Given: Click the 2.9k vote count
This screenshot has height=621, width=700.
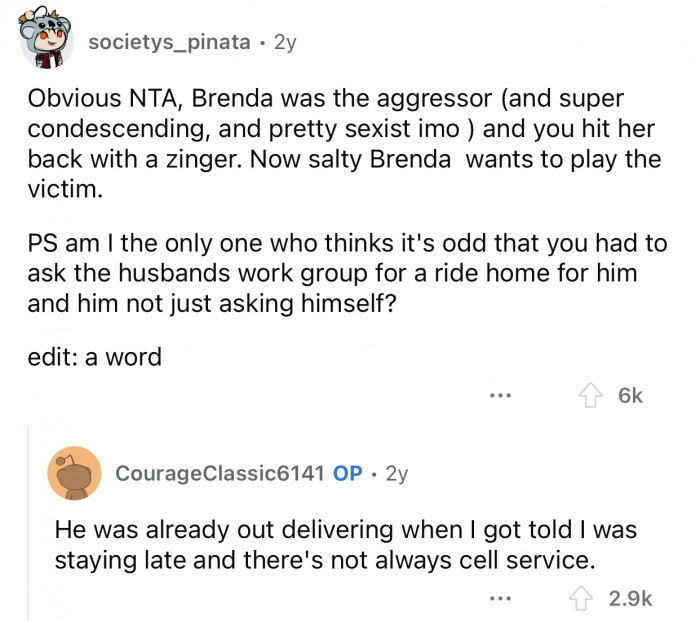Looking at the screenshot, I should pos(630,598).
